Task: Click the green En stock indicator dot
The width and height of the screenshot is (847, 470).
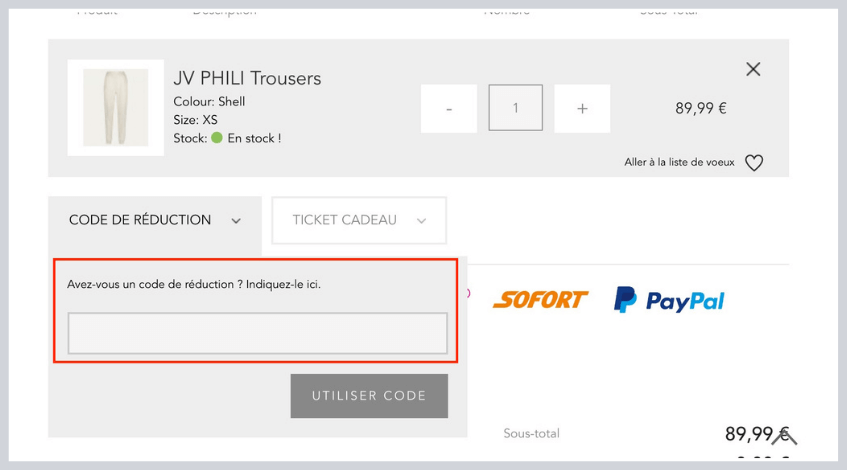Action: point(217,138)
